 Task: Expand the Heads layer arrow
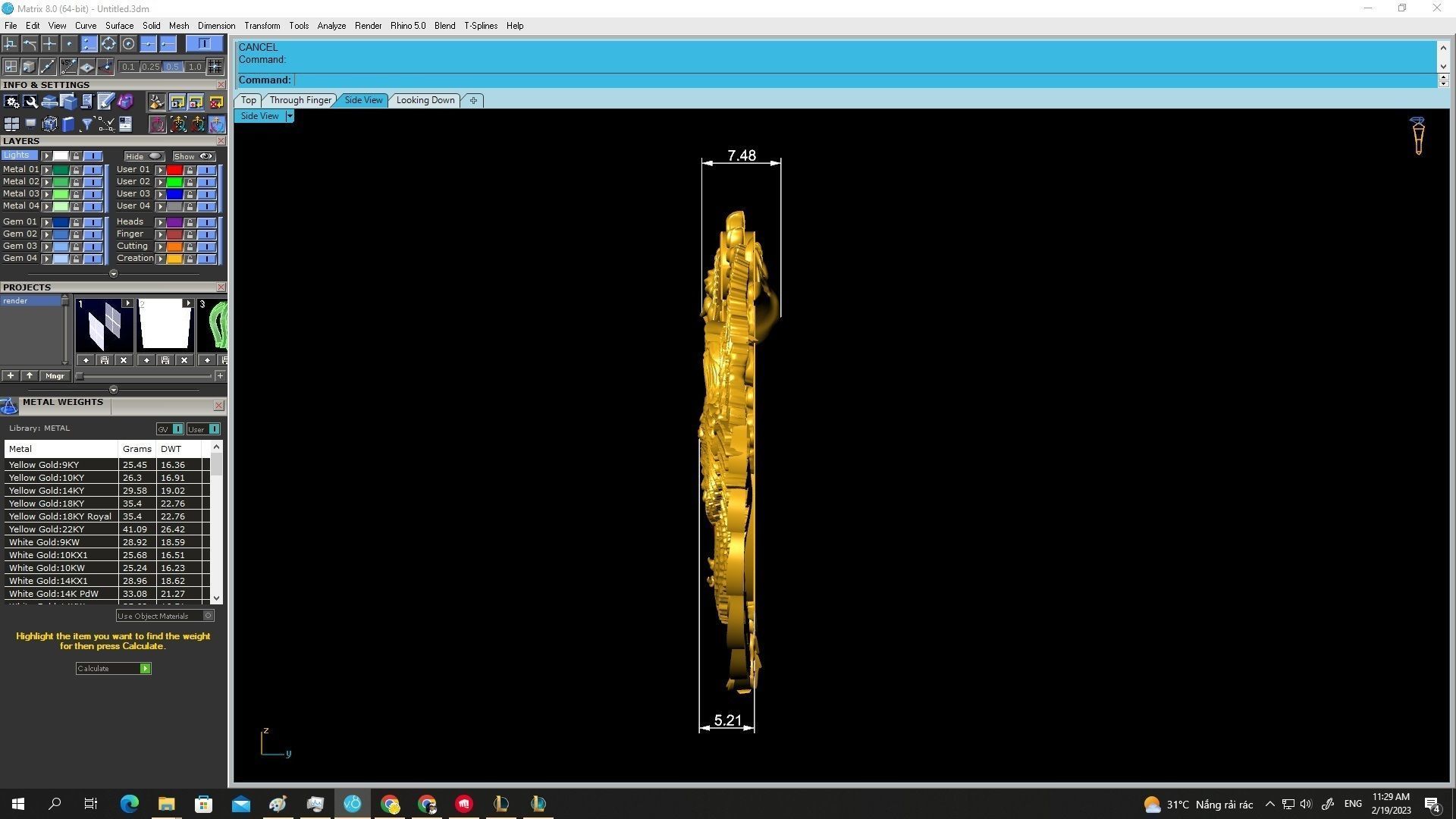[160, 222]
